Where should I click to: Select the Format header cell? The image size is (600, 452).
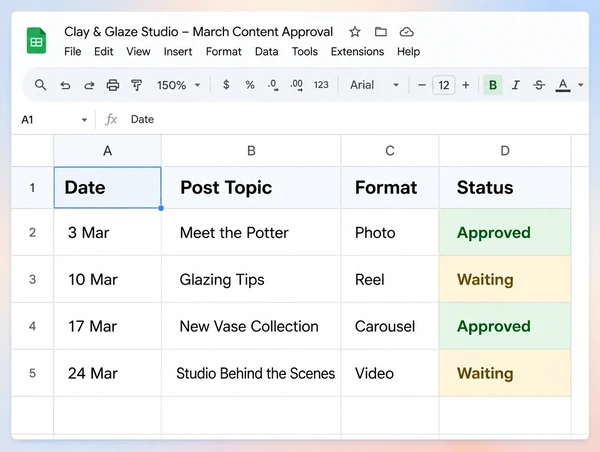point(390,188)
